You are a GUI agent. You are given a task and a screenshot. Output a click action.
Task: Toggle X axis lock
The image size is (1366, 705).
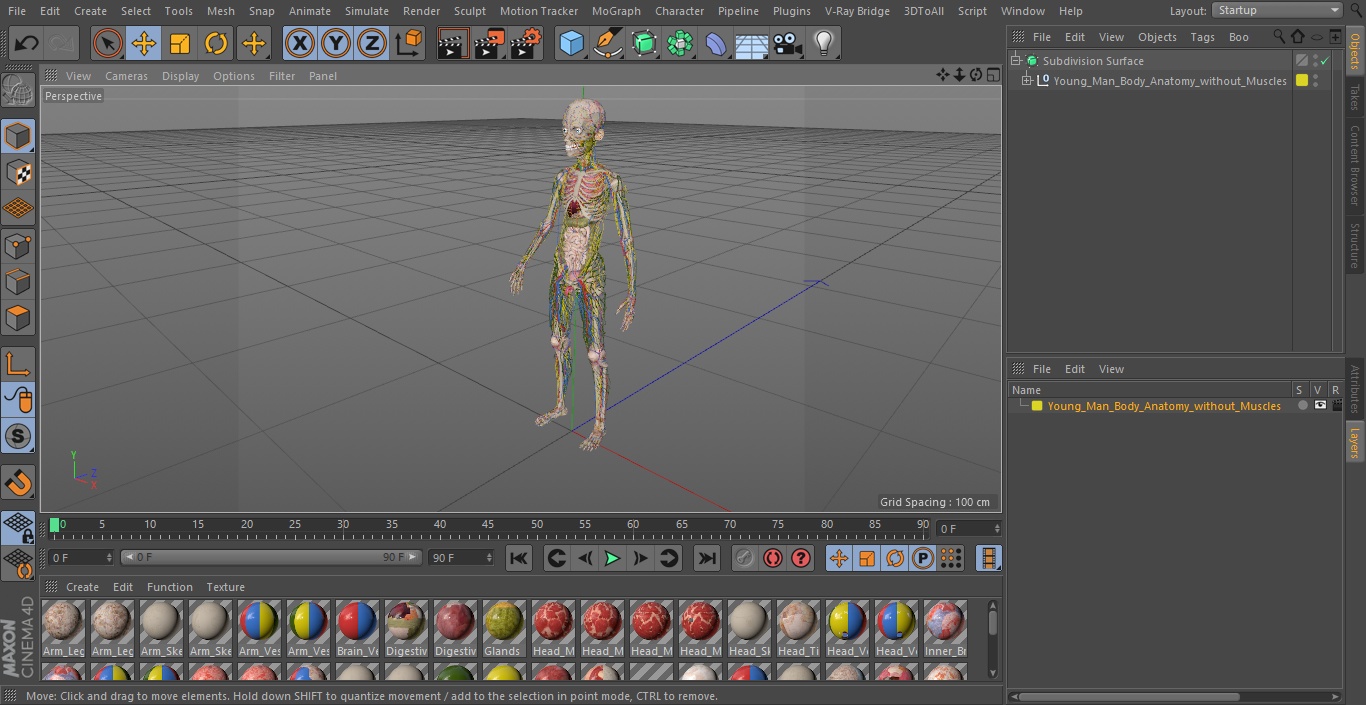pyautogui.click(x=300, y=43)
